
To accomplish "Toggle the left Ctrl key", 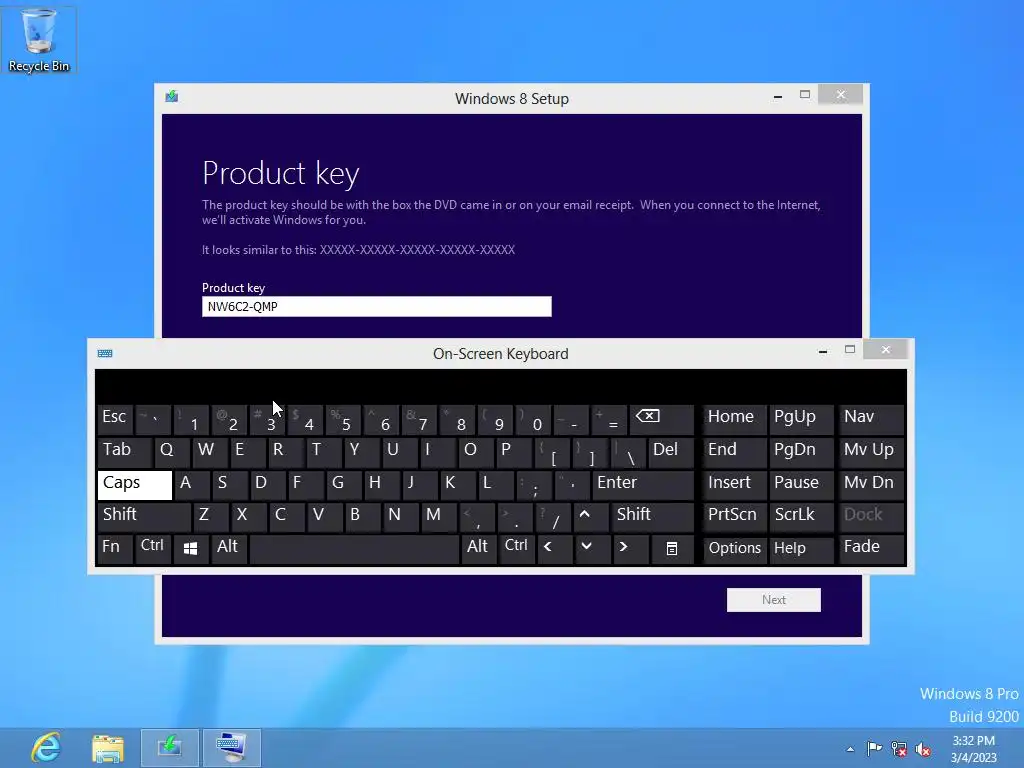I will point(153,549).
